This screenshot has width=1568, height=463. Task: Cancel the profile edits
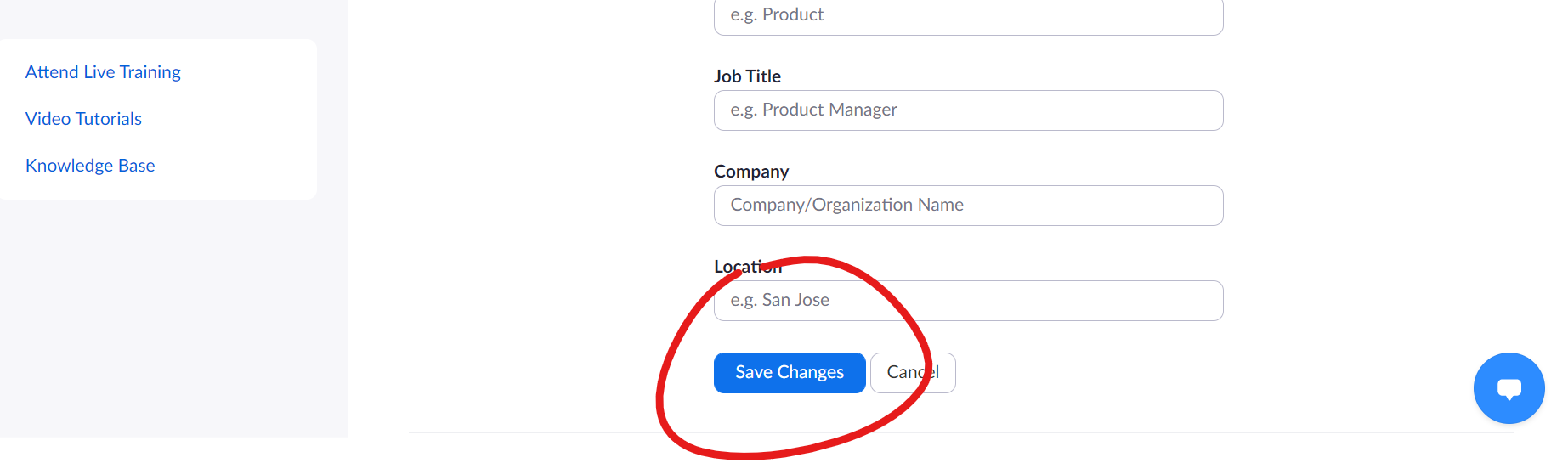913,373
